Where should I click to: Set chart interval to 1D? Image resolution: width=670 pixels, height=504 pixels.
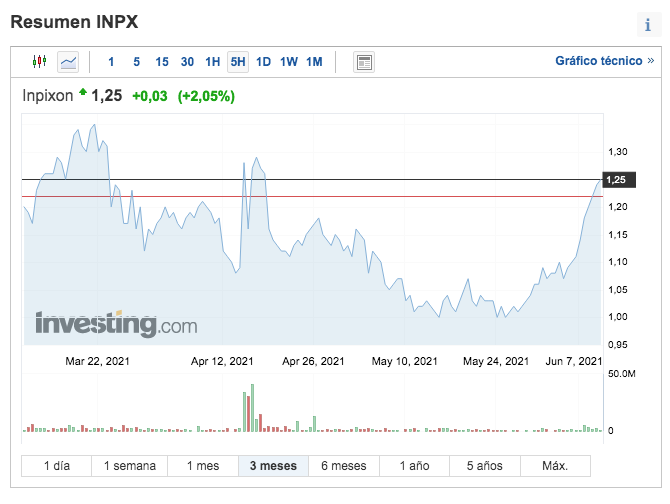263,62
